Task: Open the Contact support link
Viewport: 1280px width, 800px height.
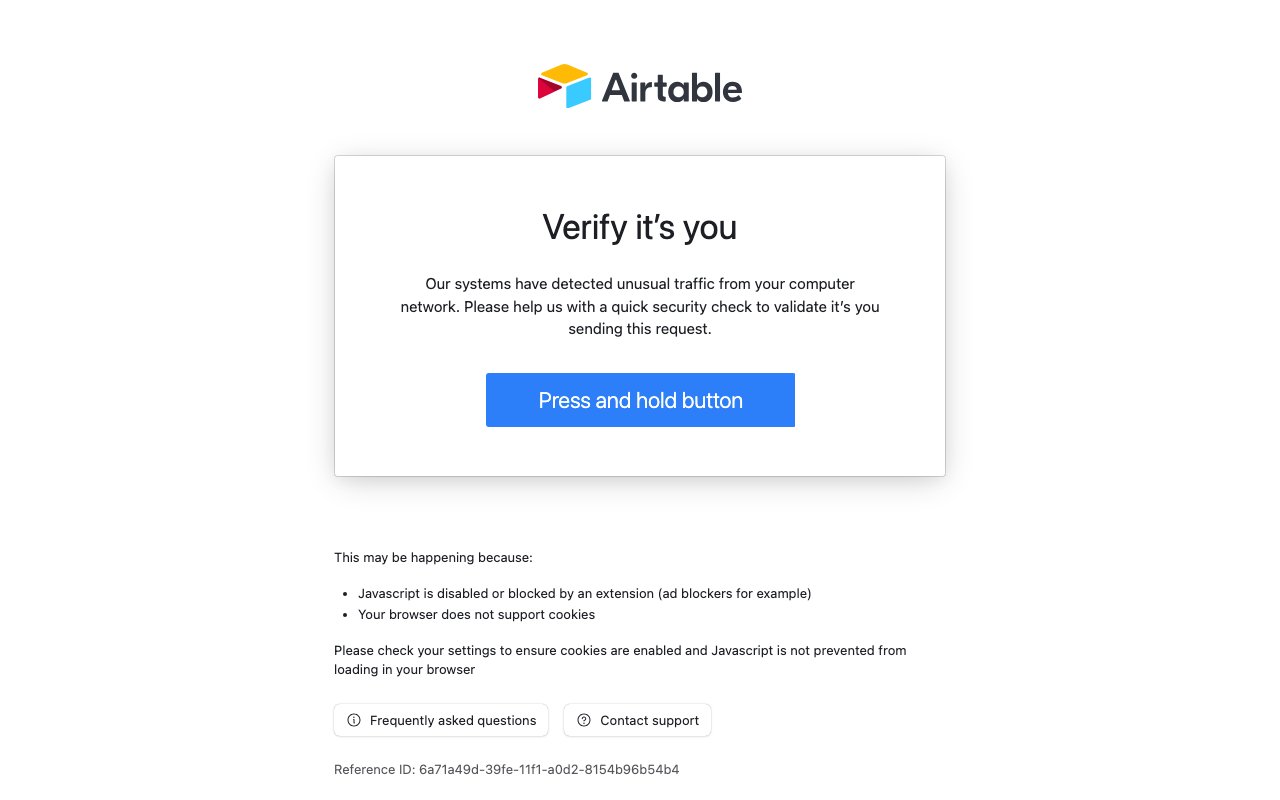Action: (x=650, y=720)
